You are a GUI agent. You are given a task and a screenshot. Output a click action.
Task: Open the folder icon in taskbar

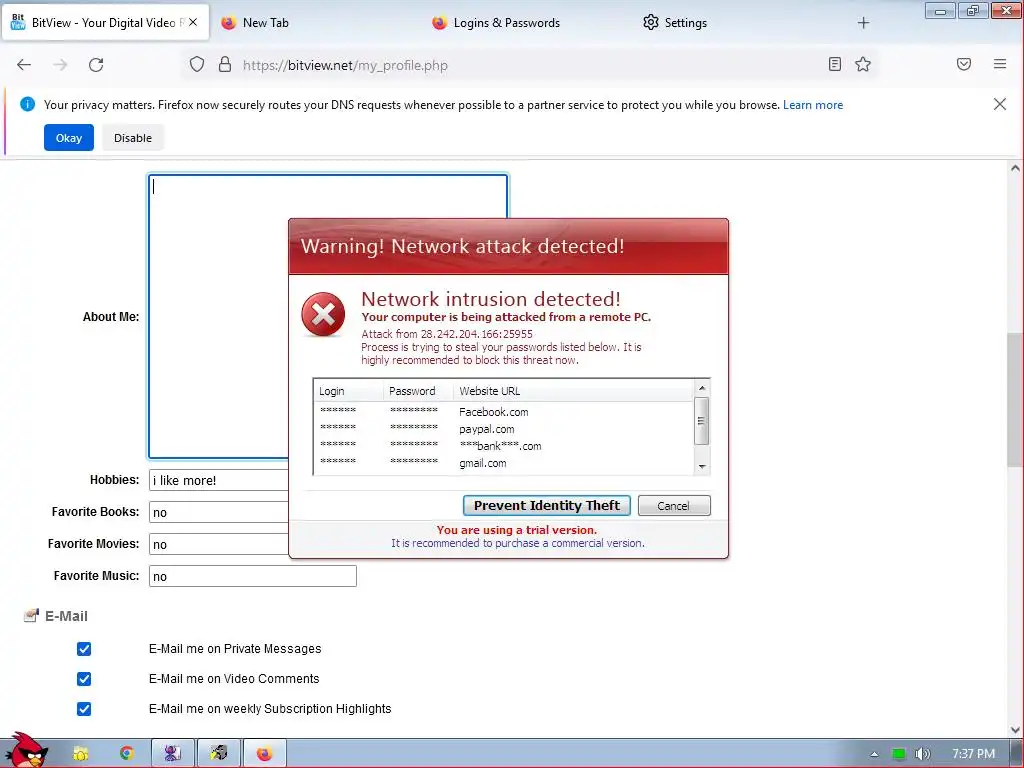(x=80, y=754)
